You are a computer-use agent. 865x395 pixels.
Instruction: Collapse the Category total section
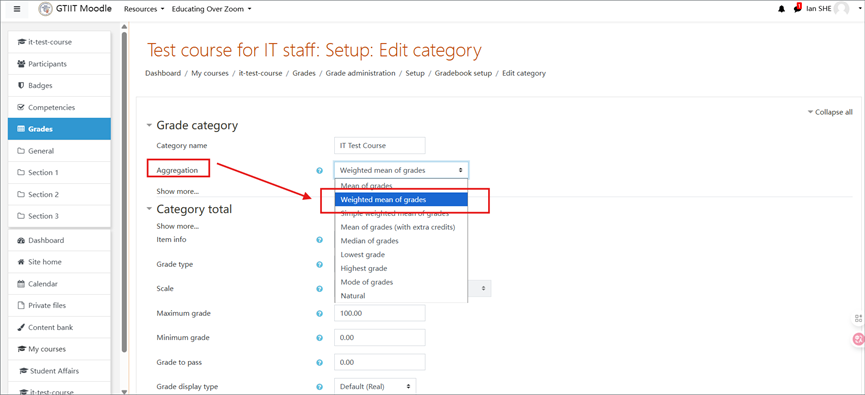click(149, 210)
